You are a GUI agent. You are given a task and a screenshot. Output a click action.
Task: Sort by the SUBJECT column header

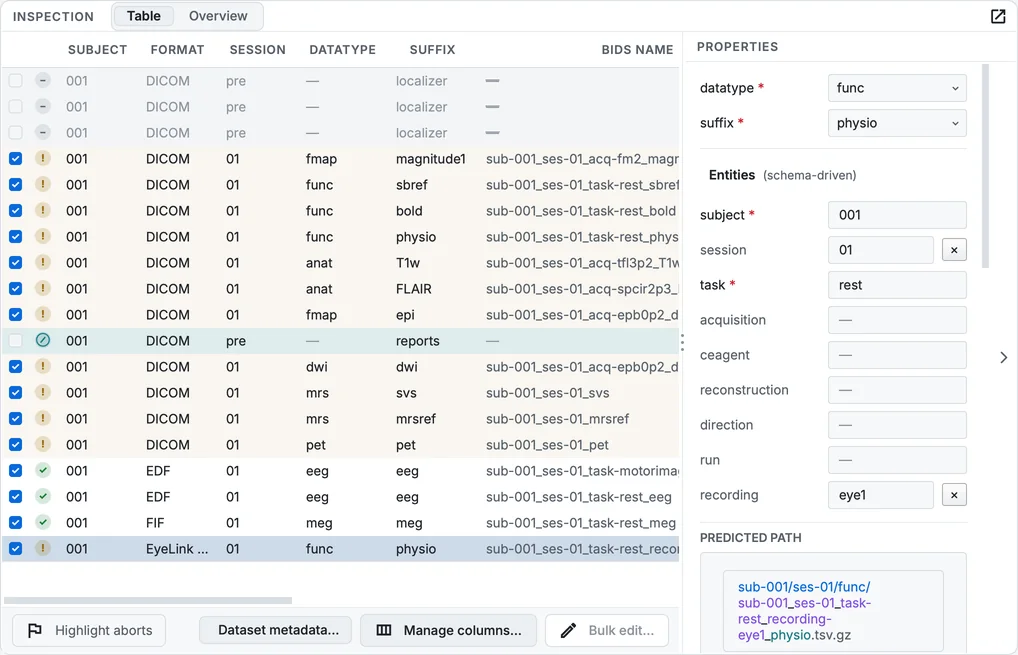coord(97,50)
